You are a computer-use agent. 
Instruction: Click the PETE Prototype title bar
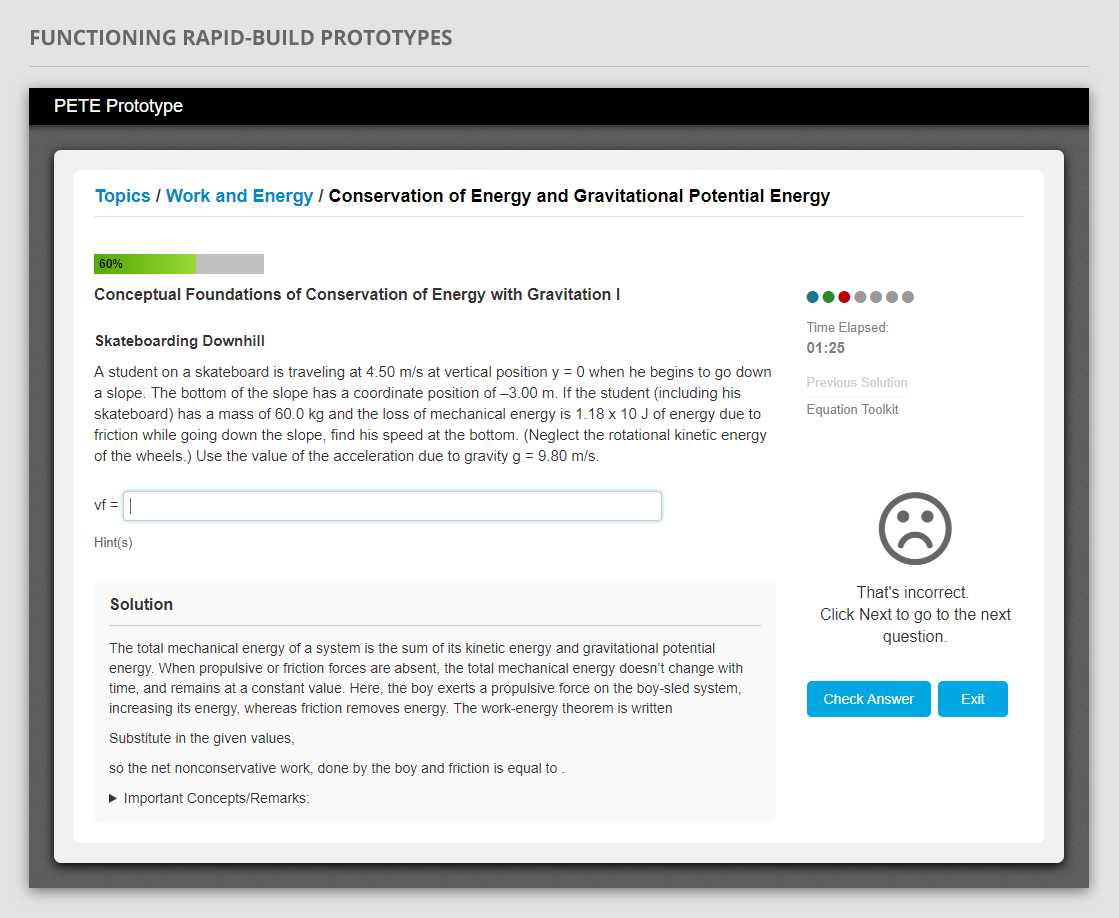pos(118,106)
